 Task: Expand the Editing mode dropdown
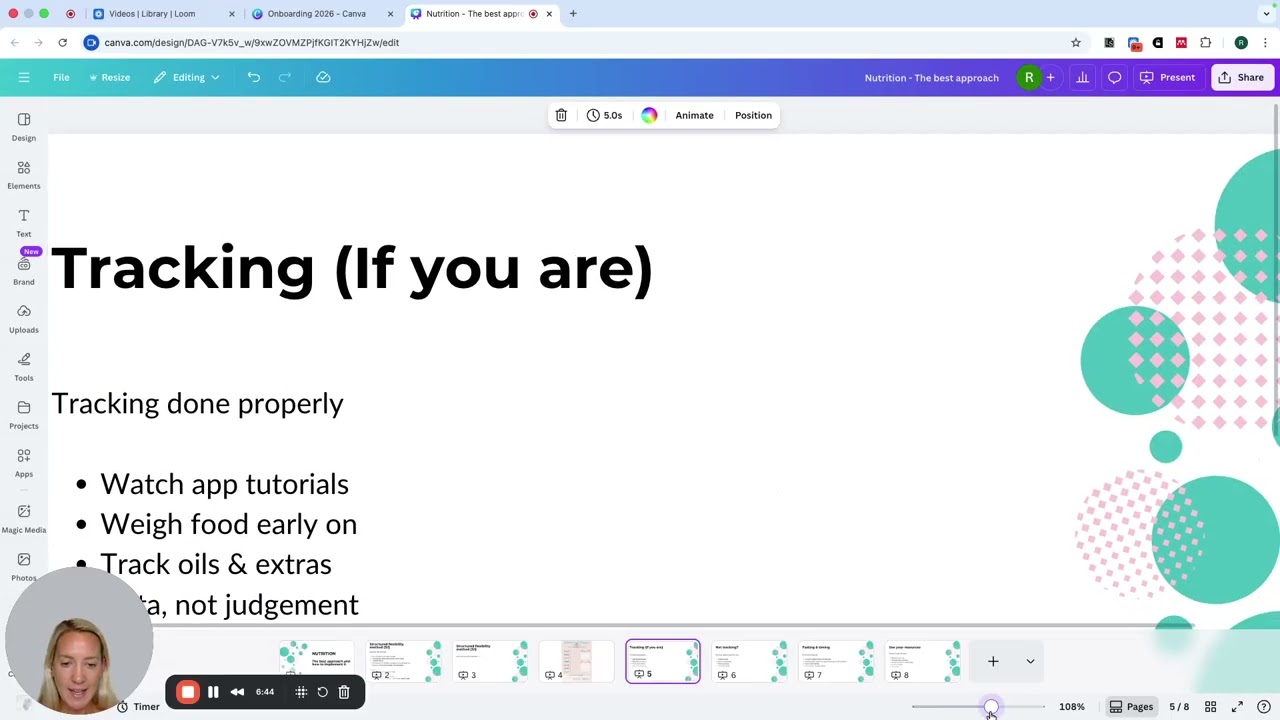pyautogui.click(x=187, y=77)
